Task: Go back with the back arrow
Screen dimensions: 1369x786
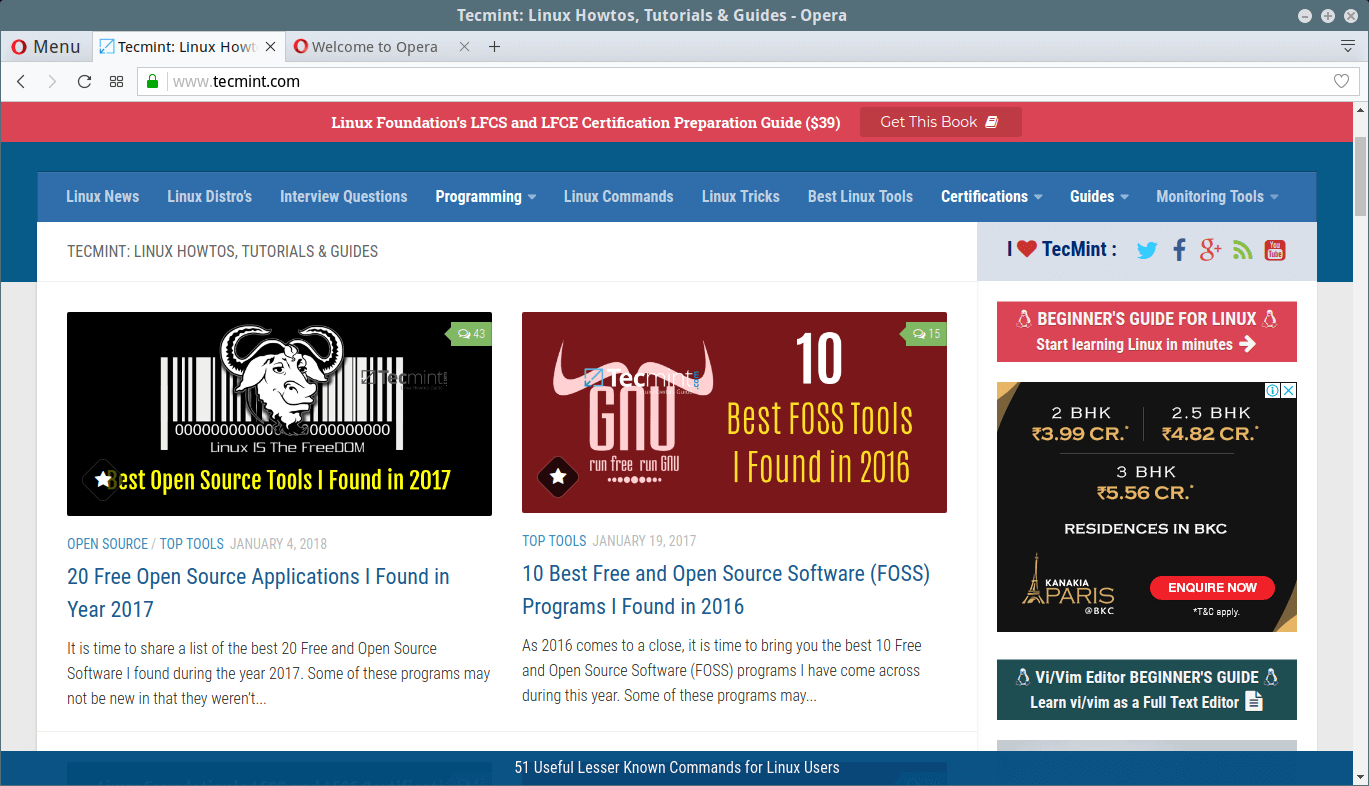Action: (21, 82)
